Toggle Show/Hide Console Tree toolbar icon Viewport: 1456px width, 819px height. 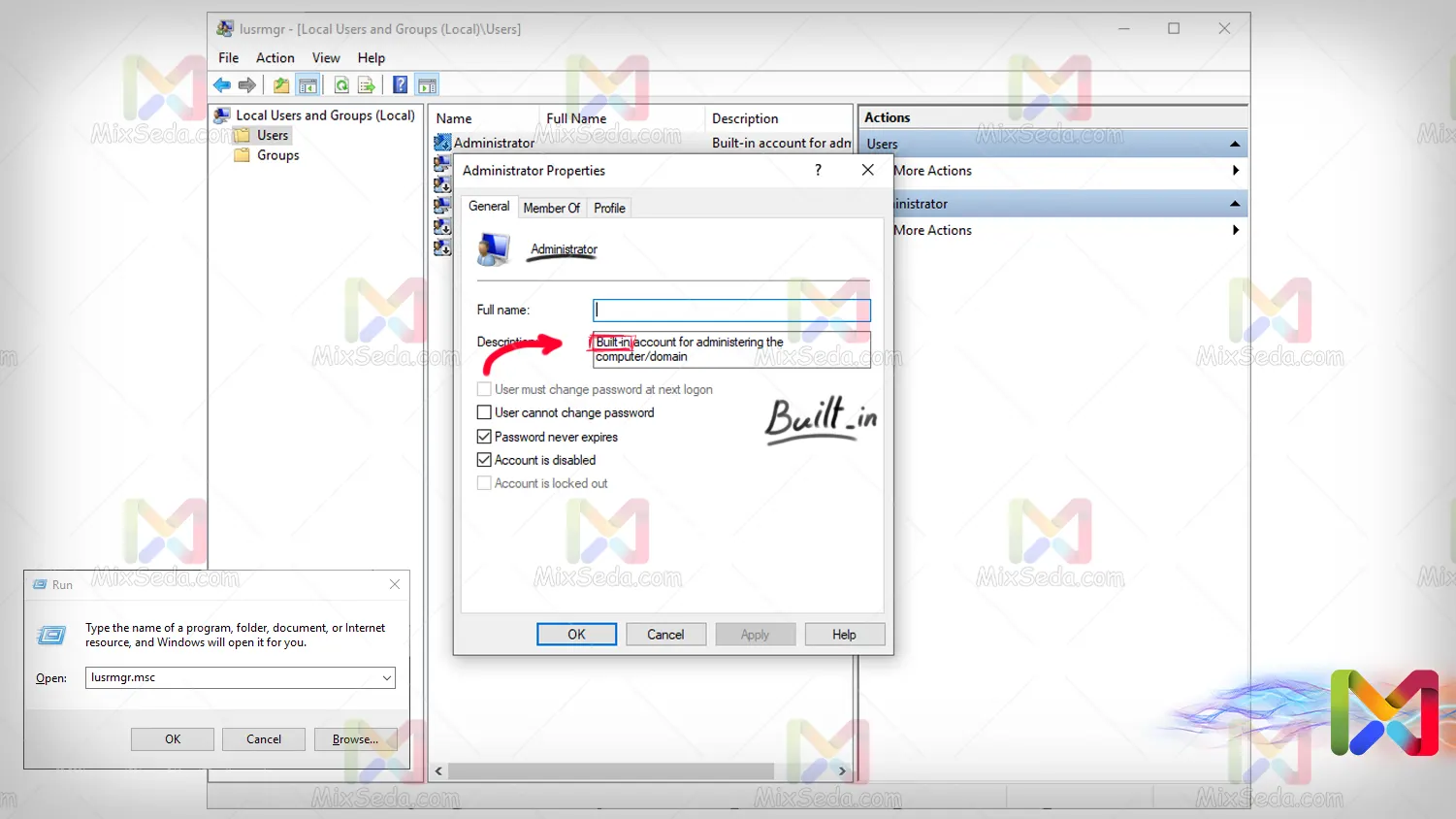[307, 85]
